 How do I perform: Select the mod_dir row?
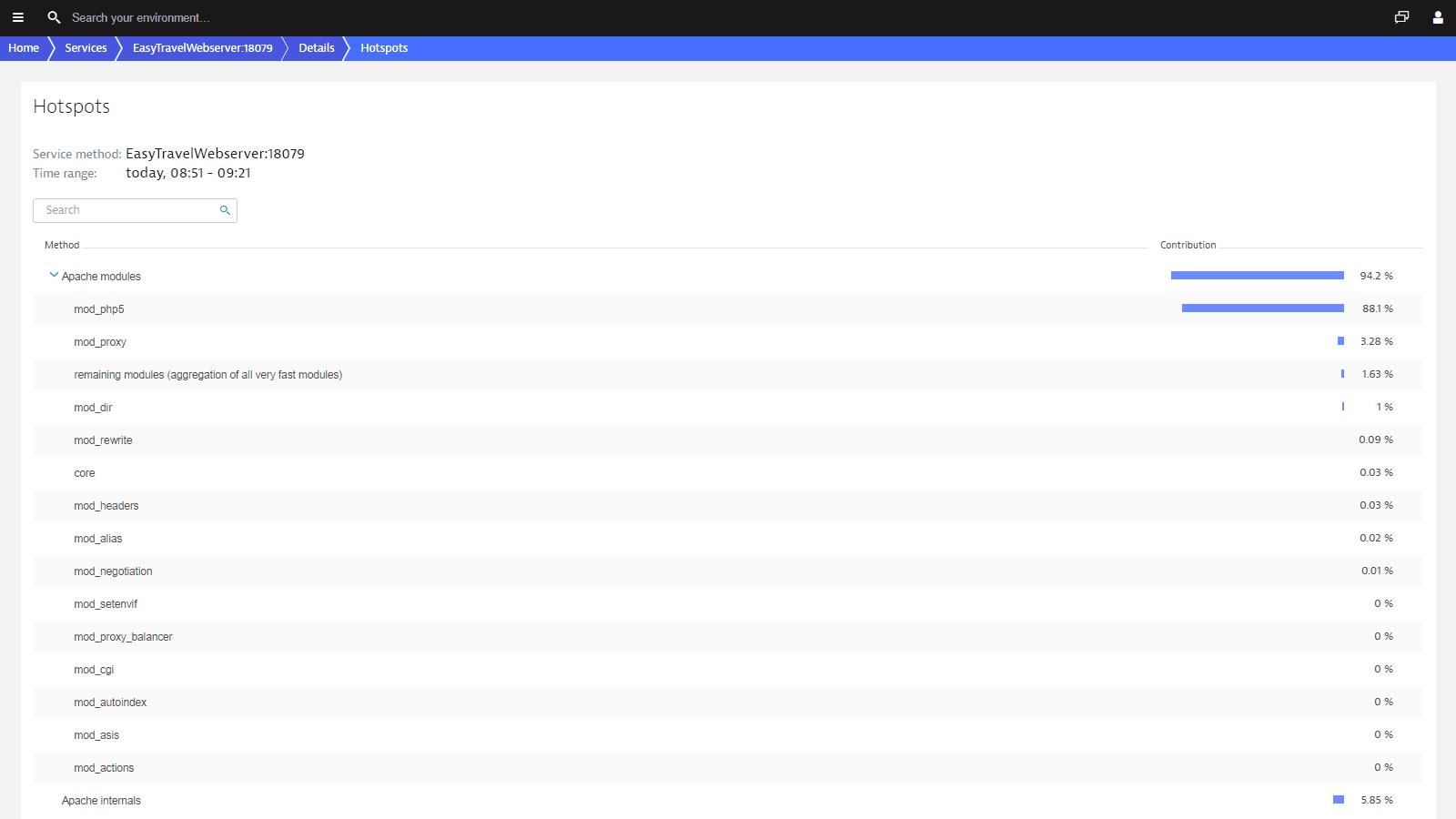click(x=728, y=407)
